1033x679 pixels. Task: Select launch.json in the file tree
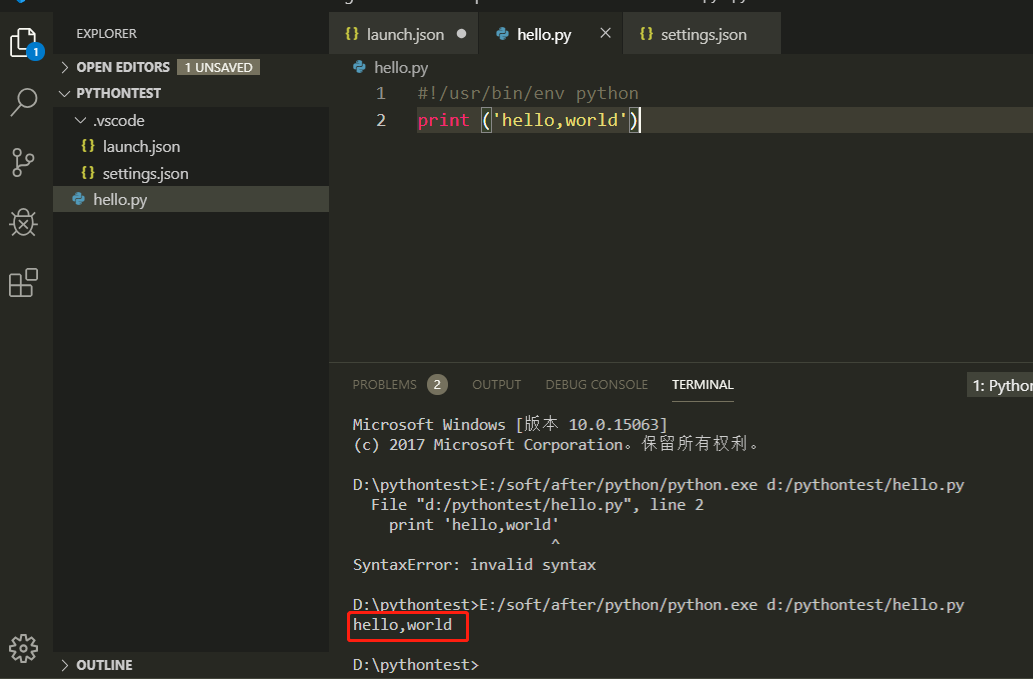139,146
